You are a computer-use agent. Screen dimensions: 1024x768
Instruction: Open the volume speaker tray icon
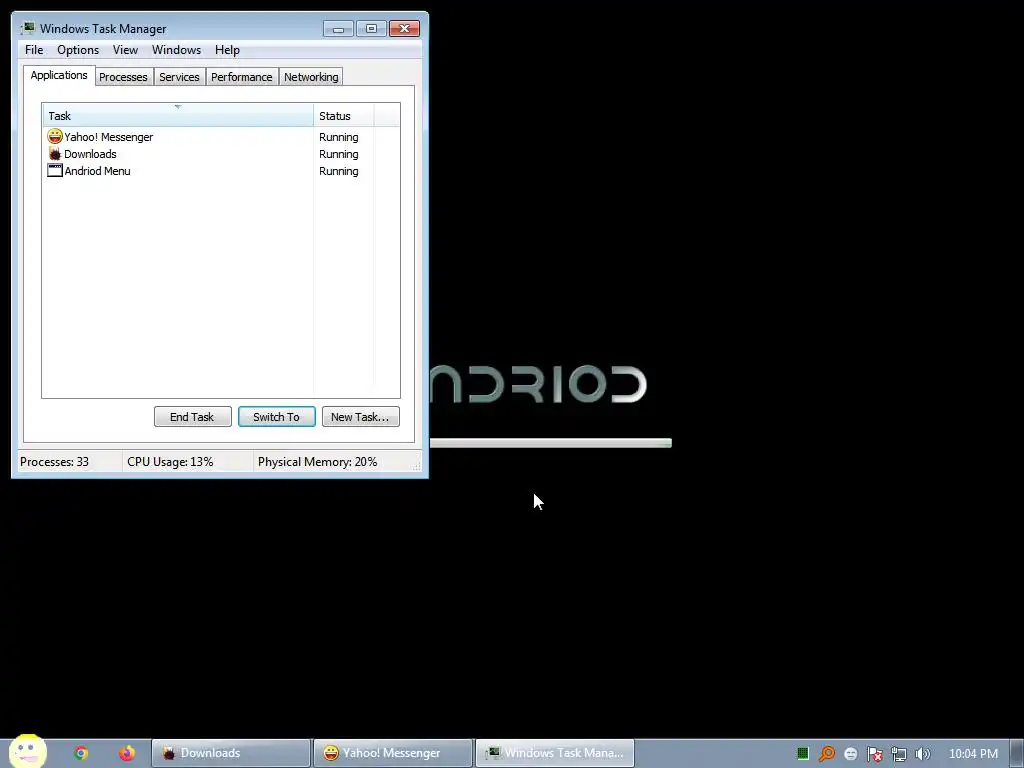pos(922,754)
